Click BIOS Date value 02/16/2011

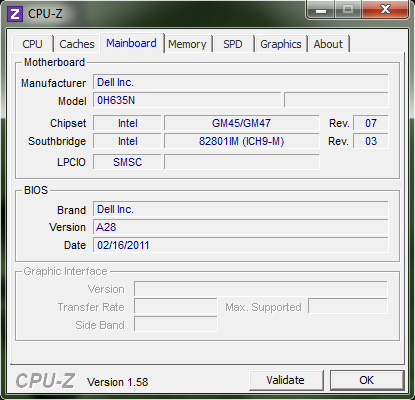coord(240,245)
